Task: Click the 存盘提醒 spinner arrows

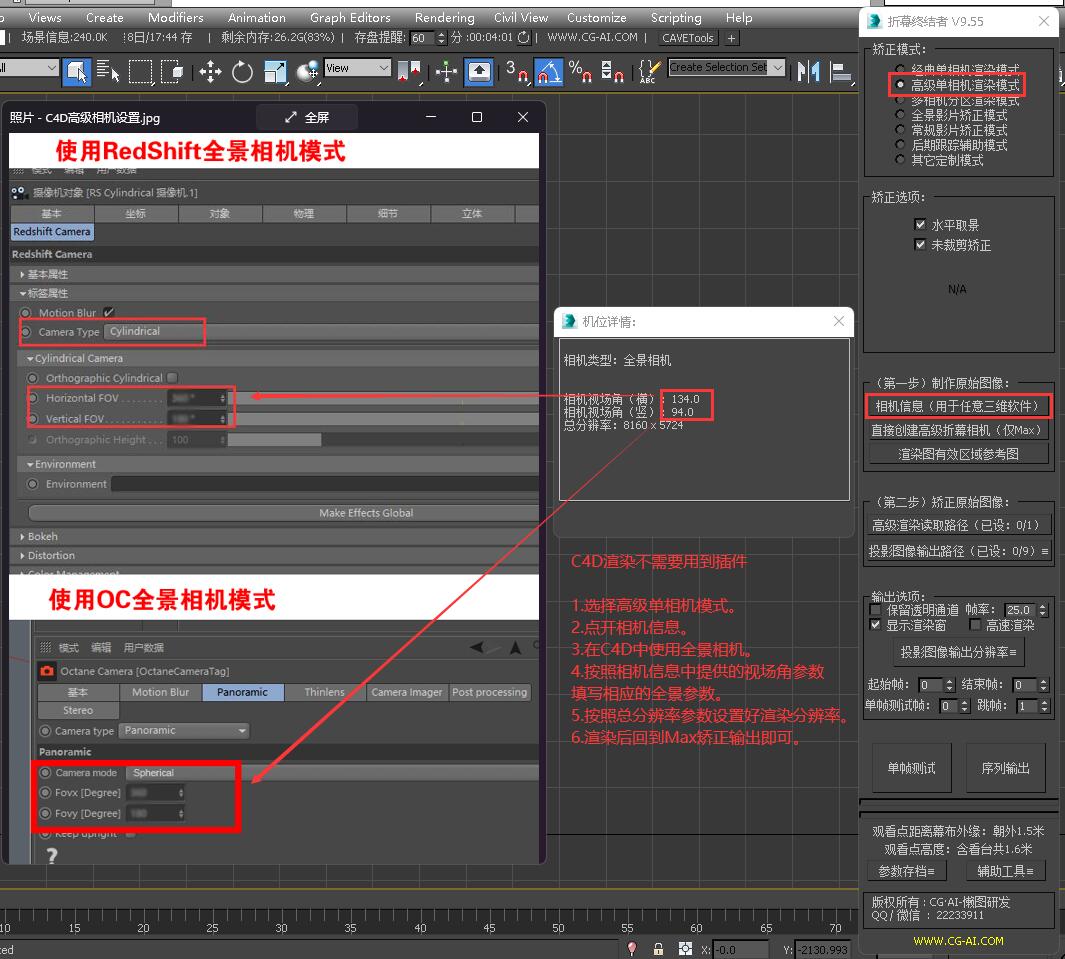Action: [441, 38]
